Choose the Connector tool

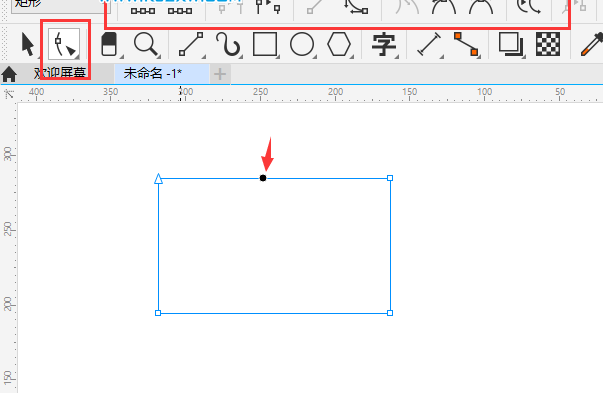pyautogui.click(x=466, y=44)
